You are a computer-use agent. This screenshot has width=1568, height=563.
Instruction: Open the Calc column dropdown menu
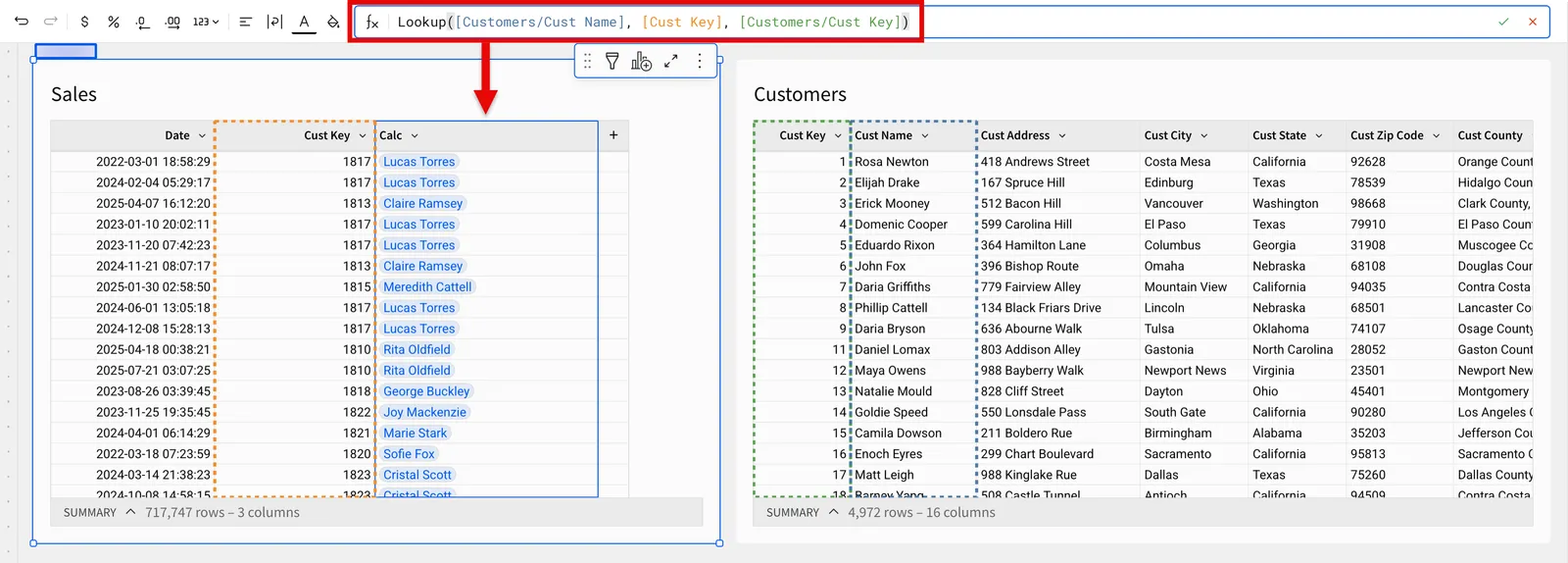point(415,135)
